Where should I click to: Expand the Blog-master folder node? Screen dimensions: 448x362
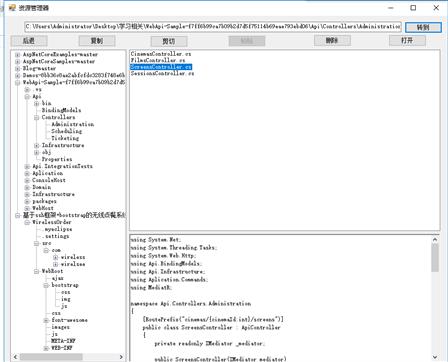tap(18, 68)
